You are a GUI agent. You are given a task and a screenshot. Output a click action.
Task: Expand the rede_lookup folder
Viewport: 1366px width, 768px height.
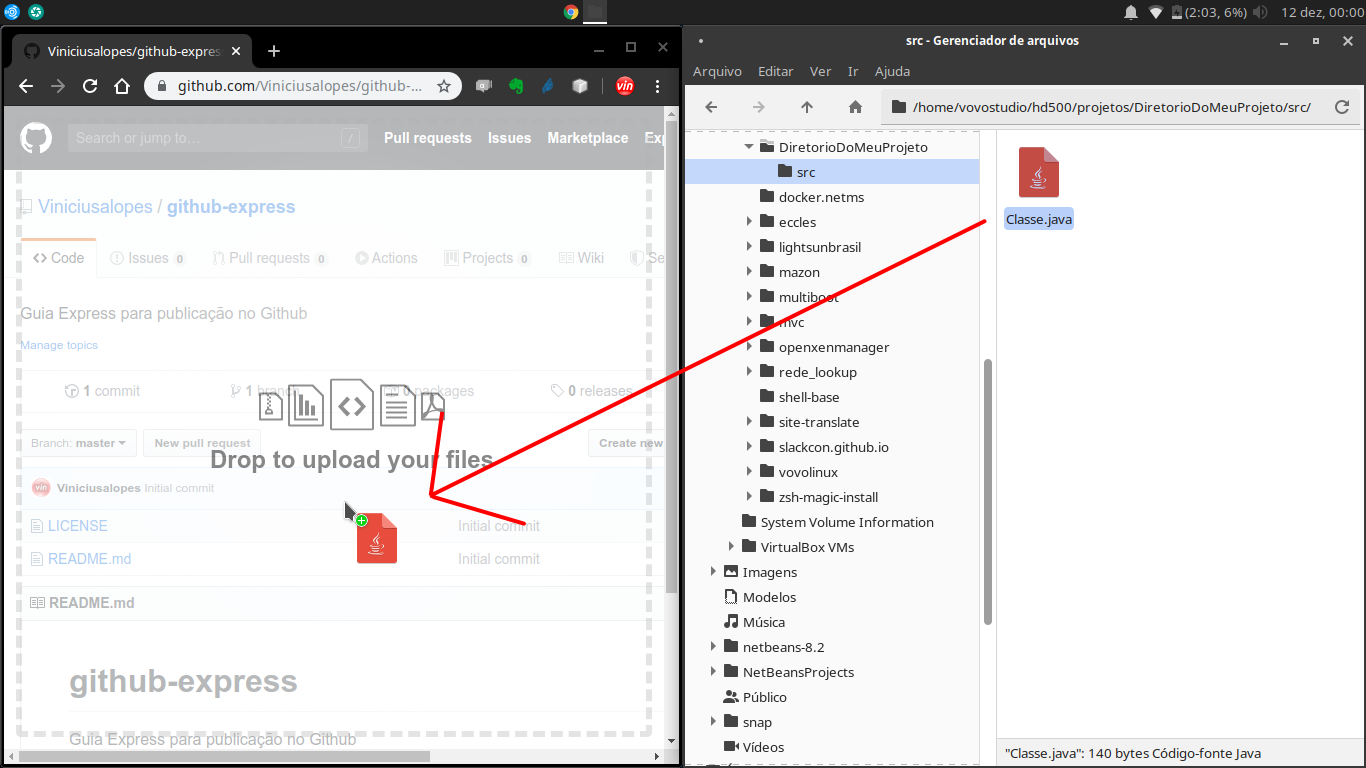pos(749,372)
